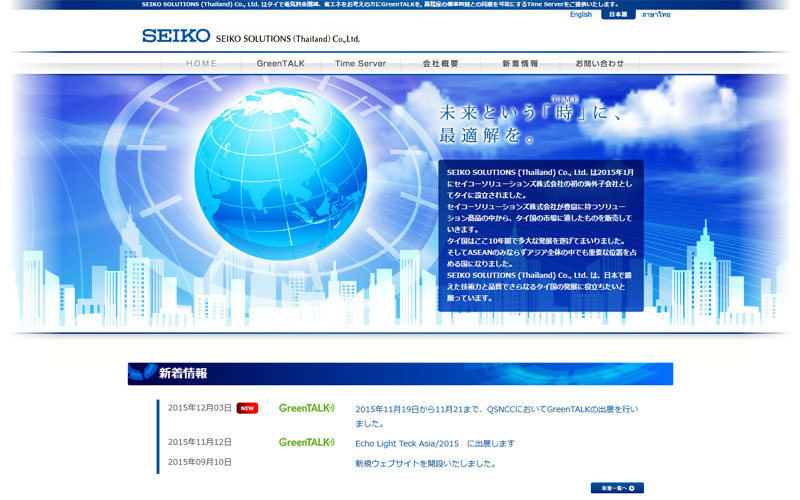This screenshot has width=800, height=500.
Task: Click SEIKO SOLUTIONS (Thailand) Co.,Ltd. title text
Action: pyautogui.click(x=288, y=39)
